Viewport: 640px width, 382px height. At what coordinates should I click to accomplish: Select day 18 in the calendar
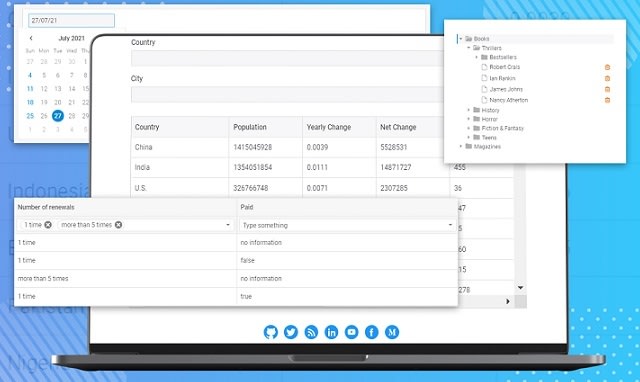(30, 102)
